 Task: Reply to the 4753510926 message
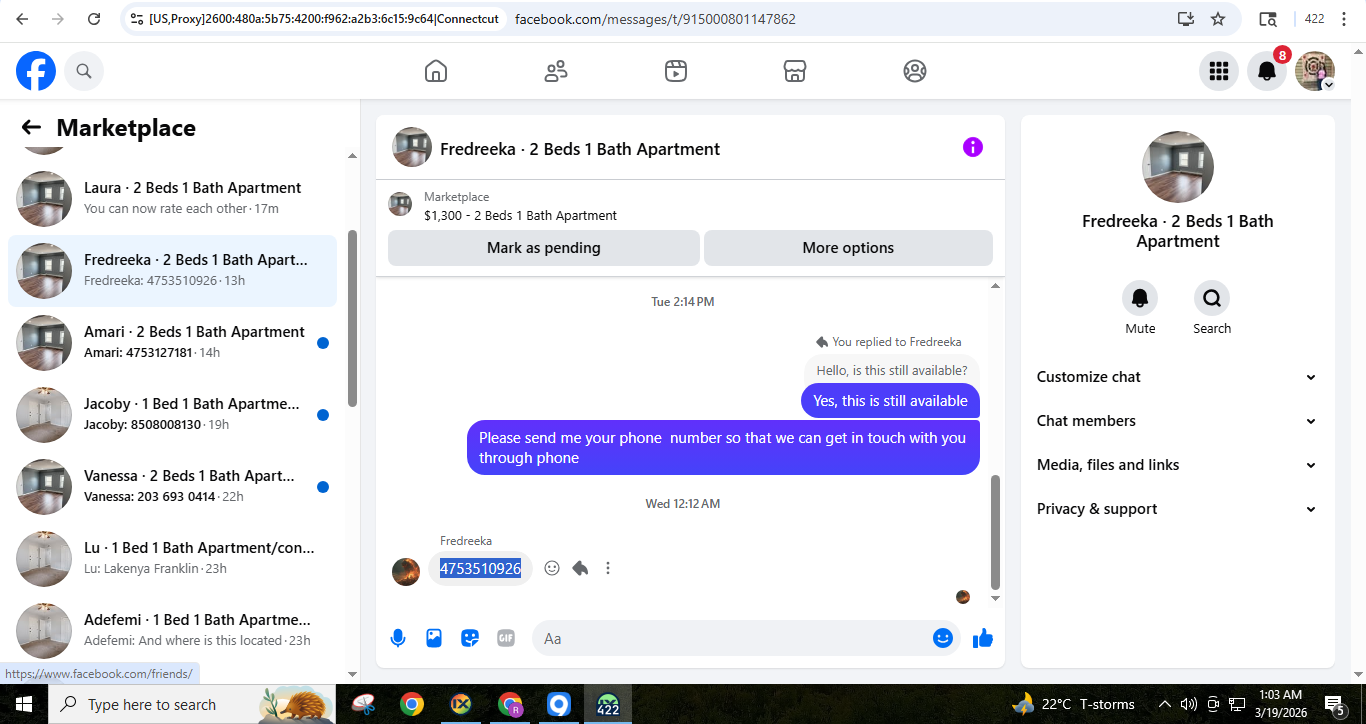pos(580,568)
